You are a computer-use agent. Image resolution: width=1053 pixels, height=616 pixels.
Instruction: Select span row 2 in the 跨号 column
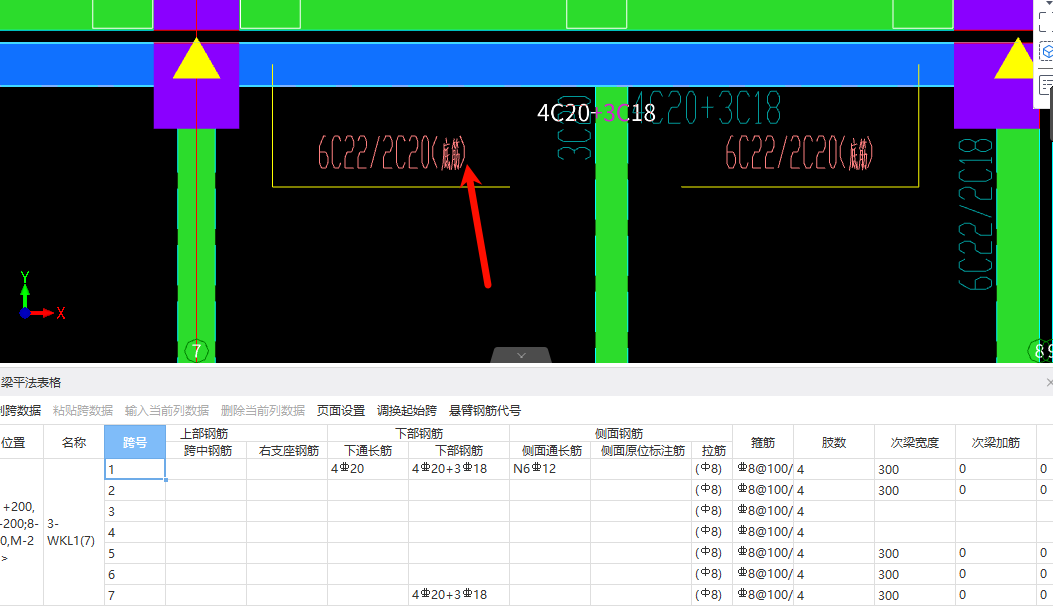(x=134, y=490)
